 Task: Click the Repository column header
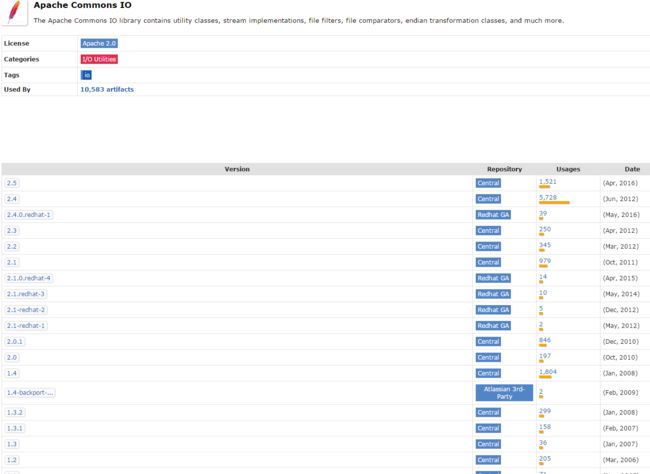[504, 169]
